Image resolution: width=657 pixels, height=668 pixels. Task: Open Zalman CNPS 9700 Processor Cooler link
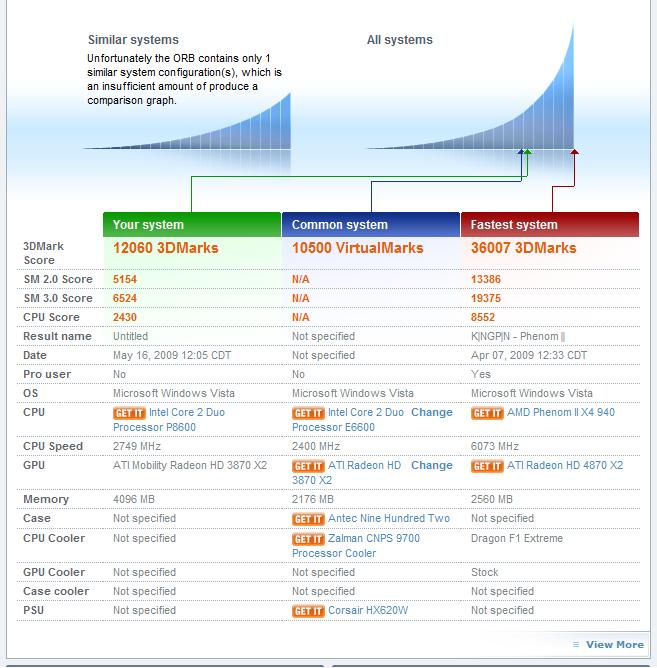(x=356, y=546)
